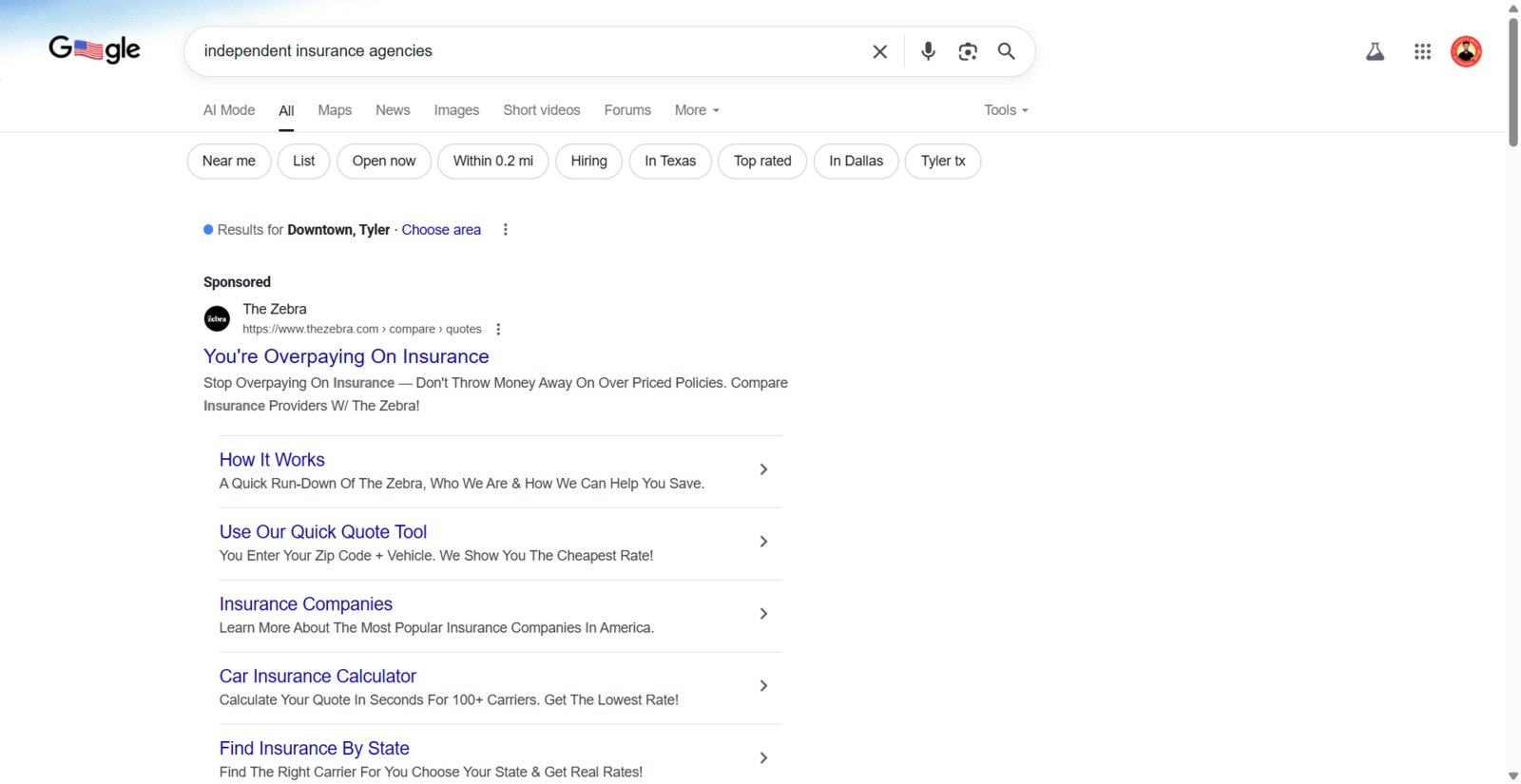Image resolution: width=1521 pixels, height=784 pixels.
Task: Apply the Open now filter chip
Action: click(384, 162)
